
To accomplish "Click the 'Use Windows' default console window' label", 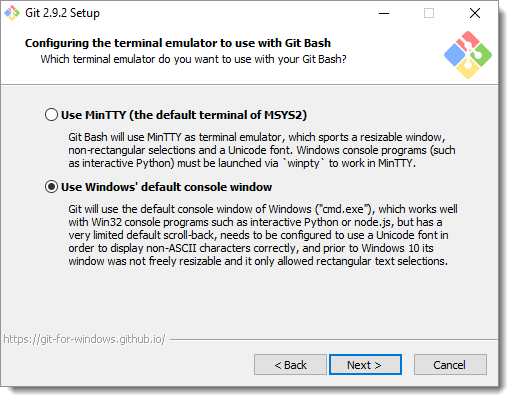I will (x=166, y=187).
